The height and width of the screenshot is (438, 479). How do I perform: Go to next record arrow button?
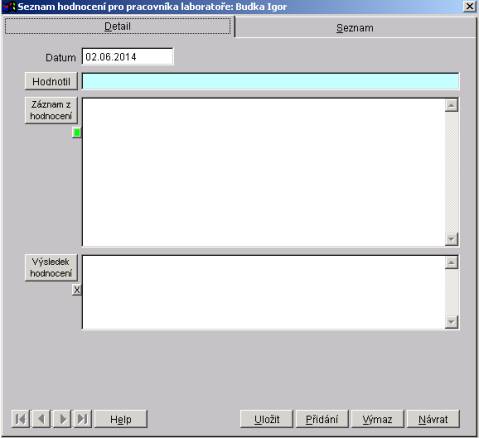click(62, 419)
